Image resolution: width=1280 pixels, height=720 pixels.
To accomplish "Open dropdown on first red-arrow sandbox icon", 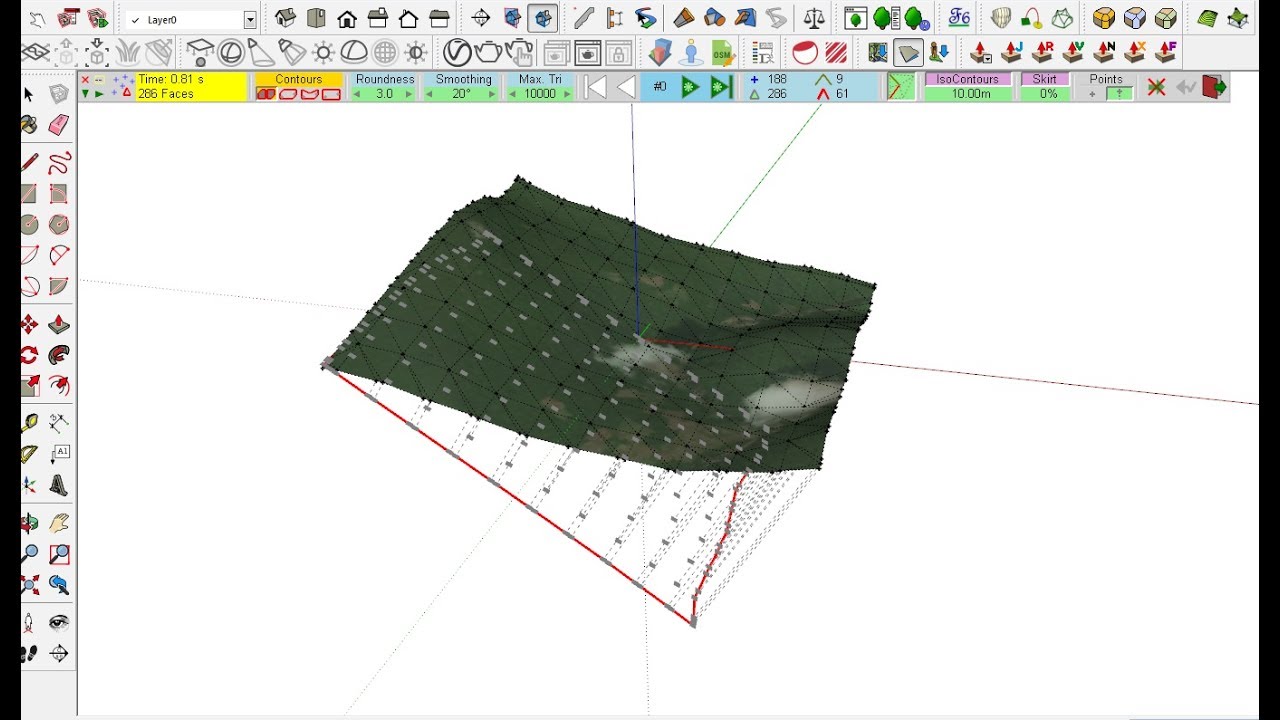I will click(x=988, y=59).
